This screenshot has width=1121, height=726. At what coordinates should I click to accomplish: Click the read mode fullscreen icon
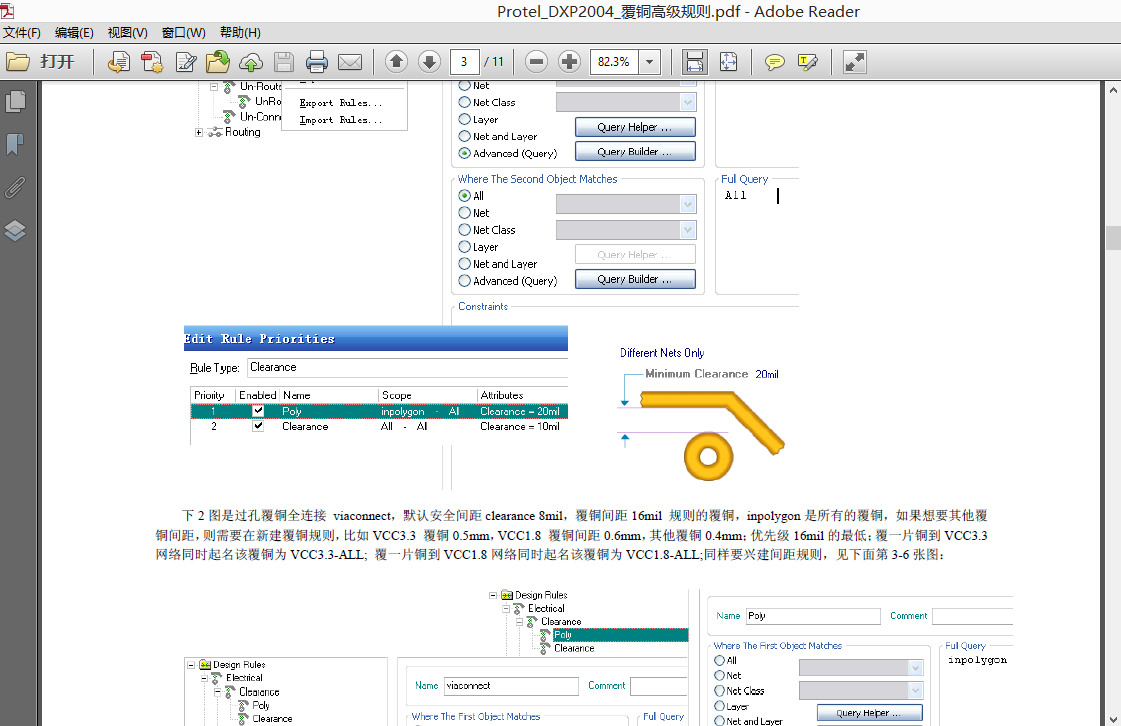[x=855, y=62]
